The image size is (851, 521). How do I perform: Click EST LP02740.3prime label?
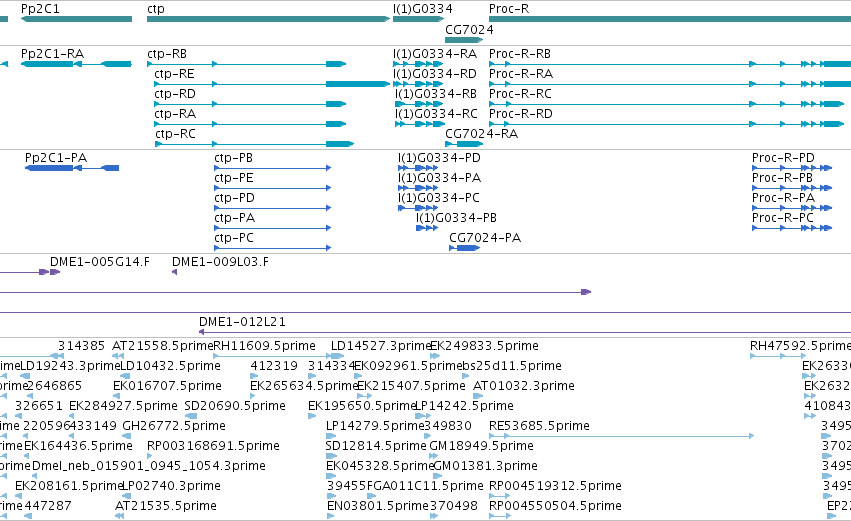(170, 487)
